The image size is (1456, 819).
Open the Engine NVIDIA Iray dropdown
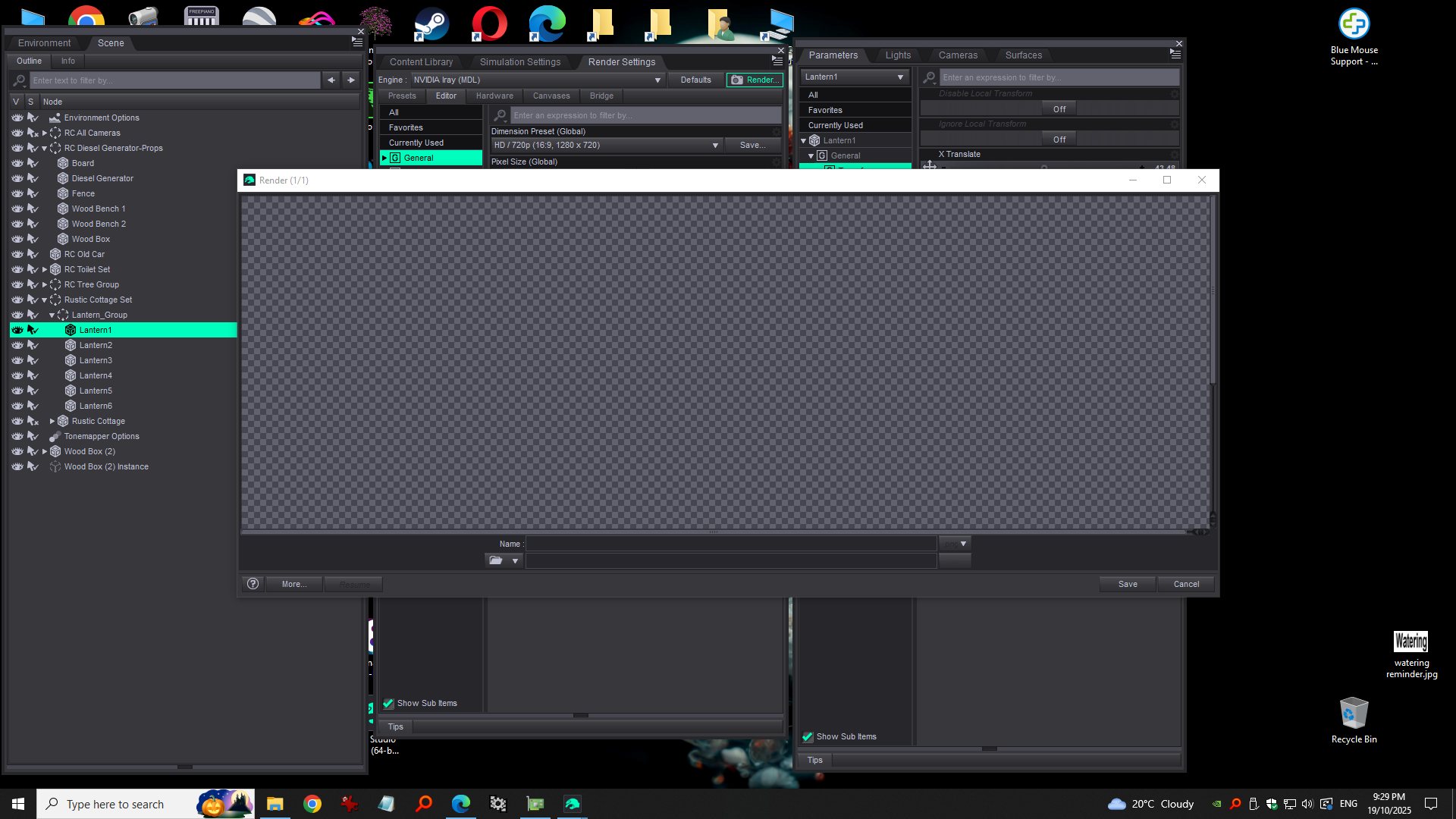coord(537,80)
